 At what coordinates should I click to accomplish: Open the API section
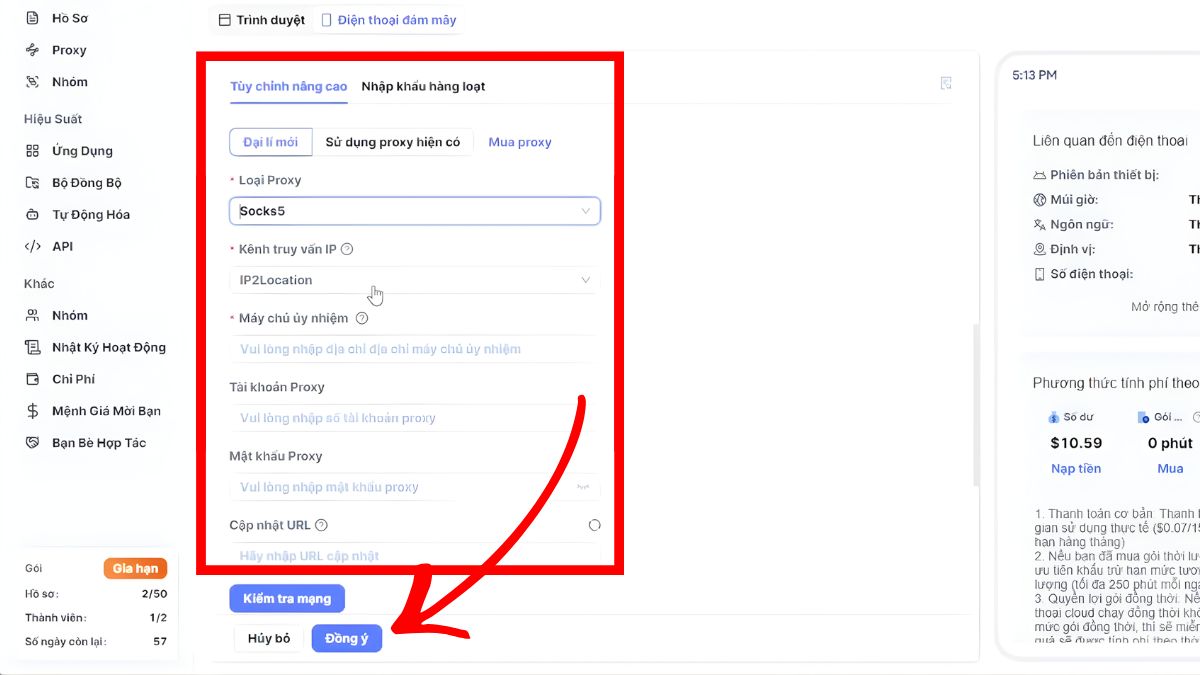(x=62, y=246)
